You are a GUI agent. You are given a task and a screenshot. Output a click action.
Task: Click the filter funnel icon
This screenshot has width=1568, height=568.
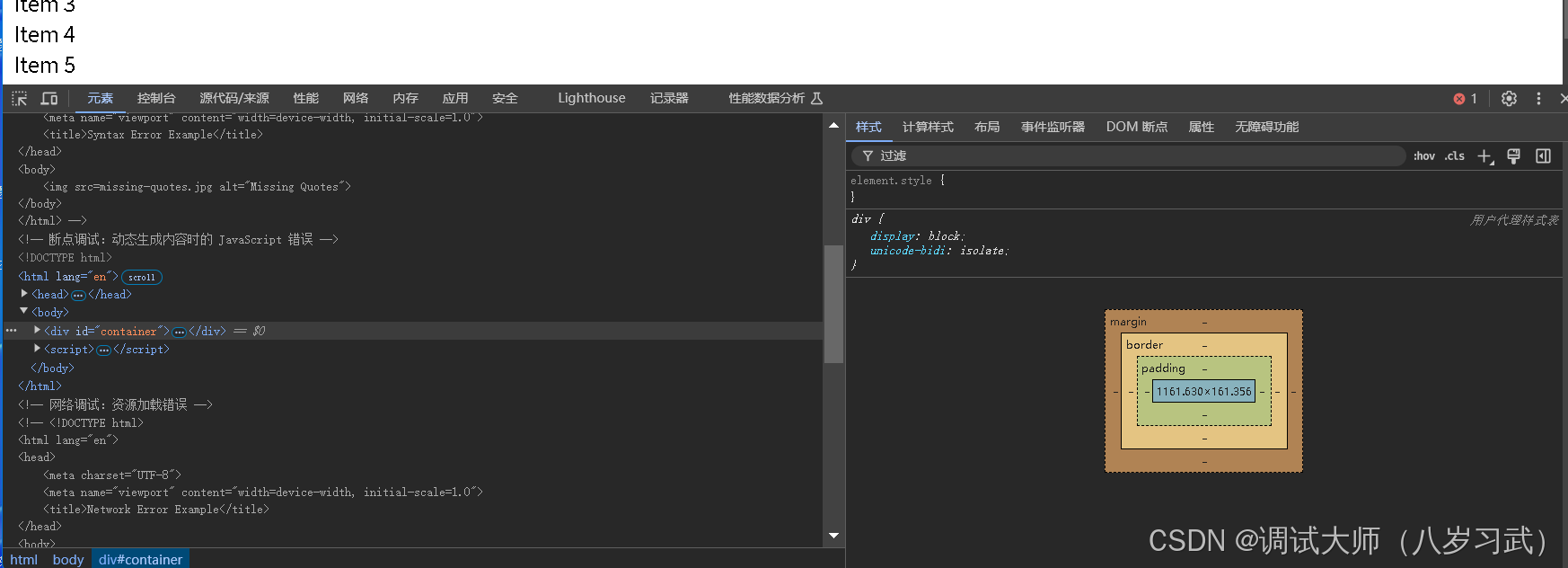click(868, 156)
